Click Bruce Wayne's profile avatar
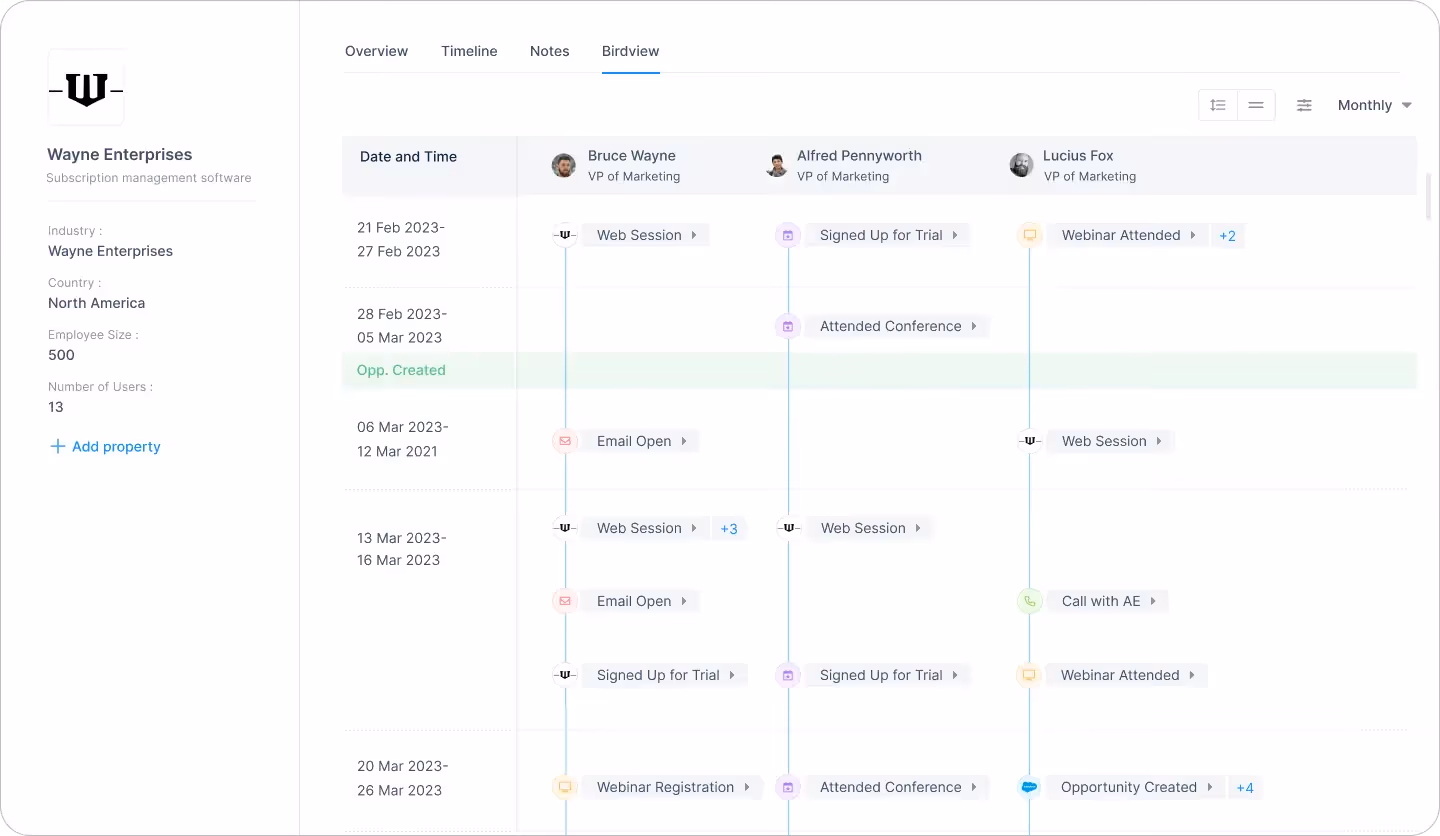The height and width of the screenshot is (836, 1440). 562,164
